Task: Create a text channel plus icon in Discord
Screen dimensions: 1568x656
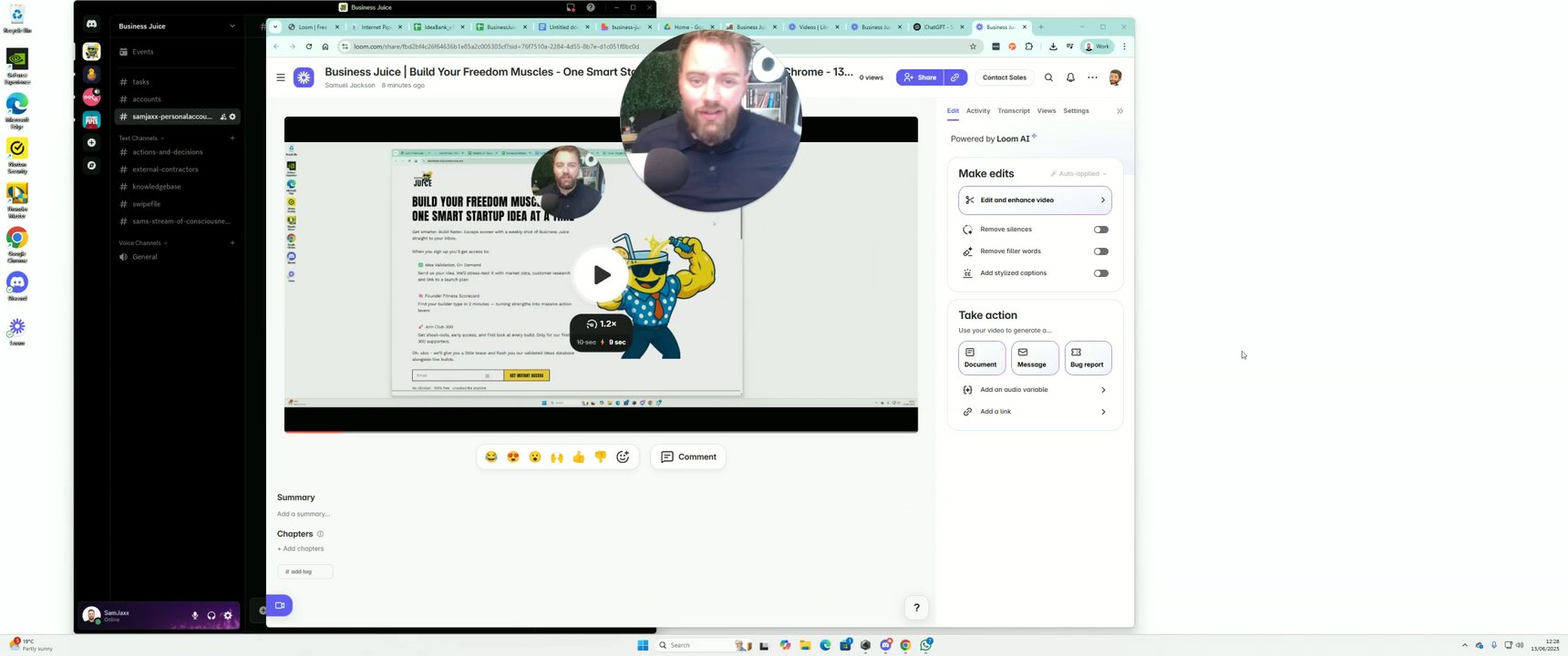Action: [232, 138]
